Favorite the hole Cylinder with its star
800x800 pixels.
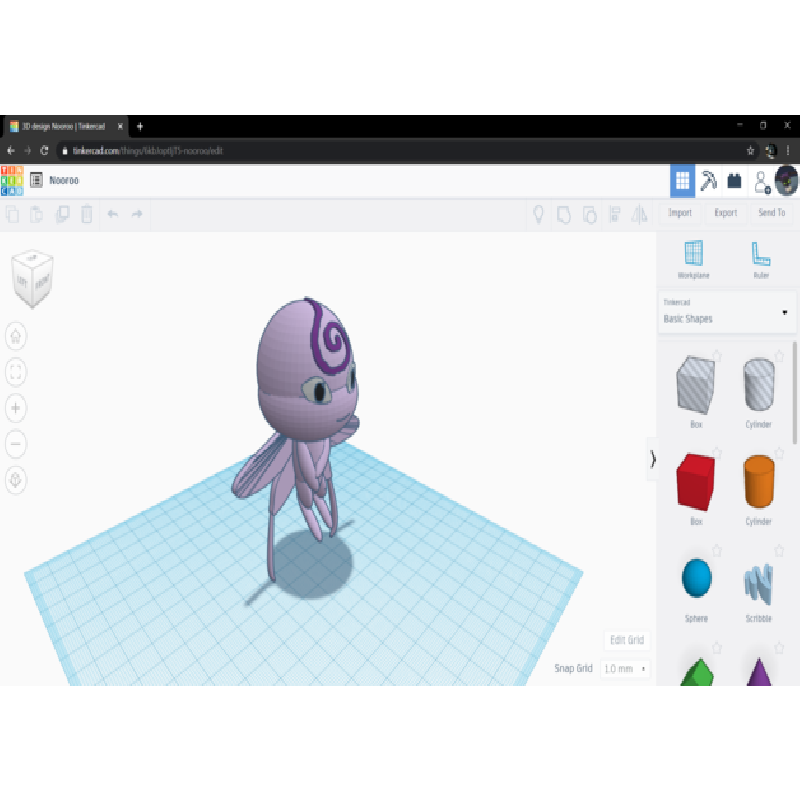[779, 356]
